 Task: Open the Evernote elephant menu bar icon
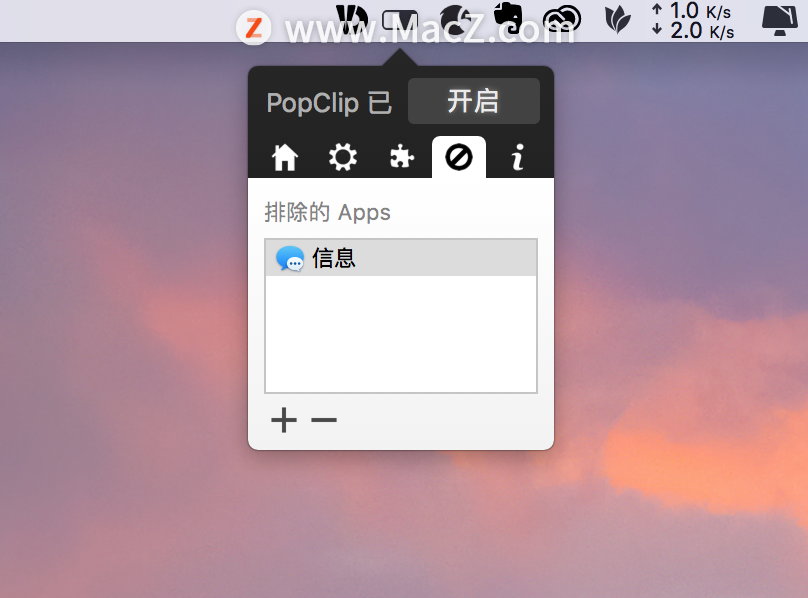coord(508,19)
